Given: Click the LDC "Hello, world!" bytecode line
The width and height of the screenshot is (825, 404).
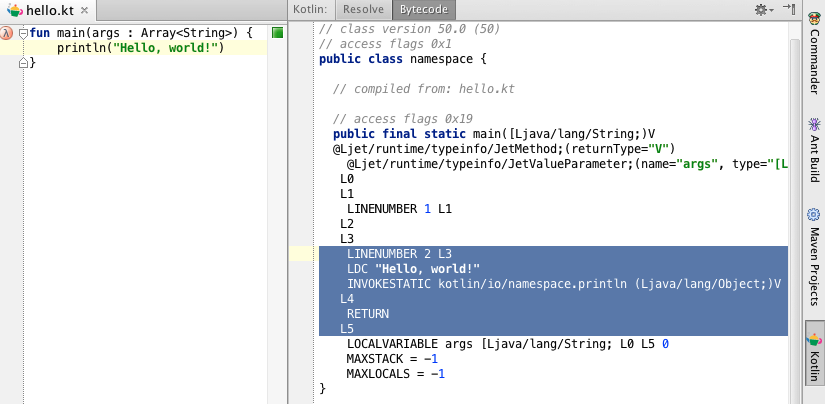Looking at the screenshot, I should [x=414, y=269].
